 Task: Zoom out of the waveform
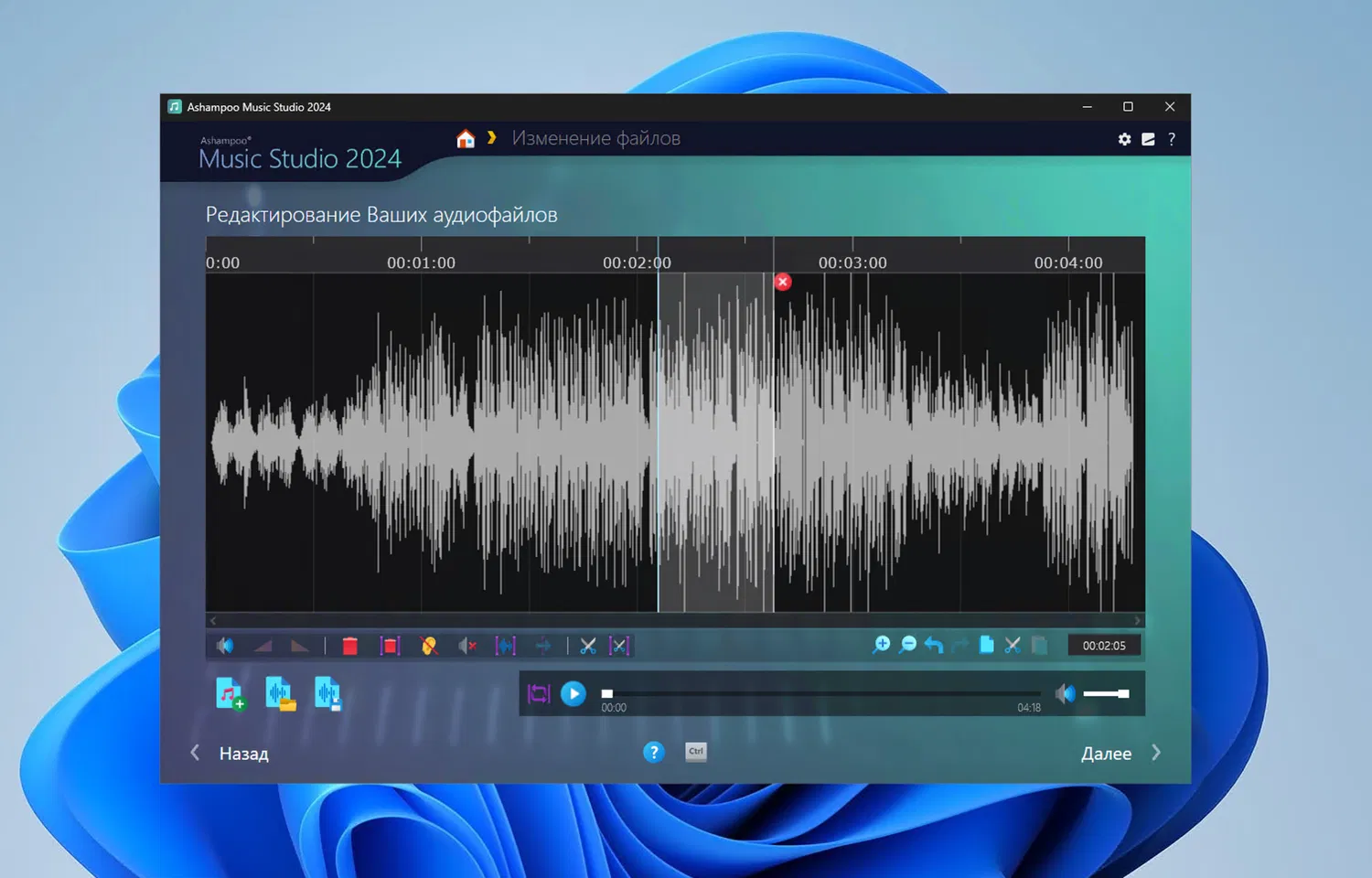click(x=908, y=645)
